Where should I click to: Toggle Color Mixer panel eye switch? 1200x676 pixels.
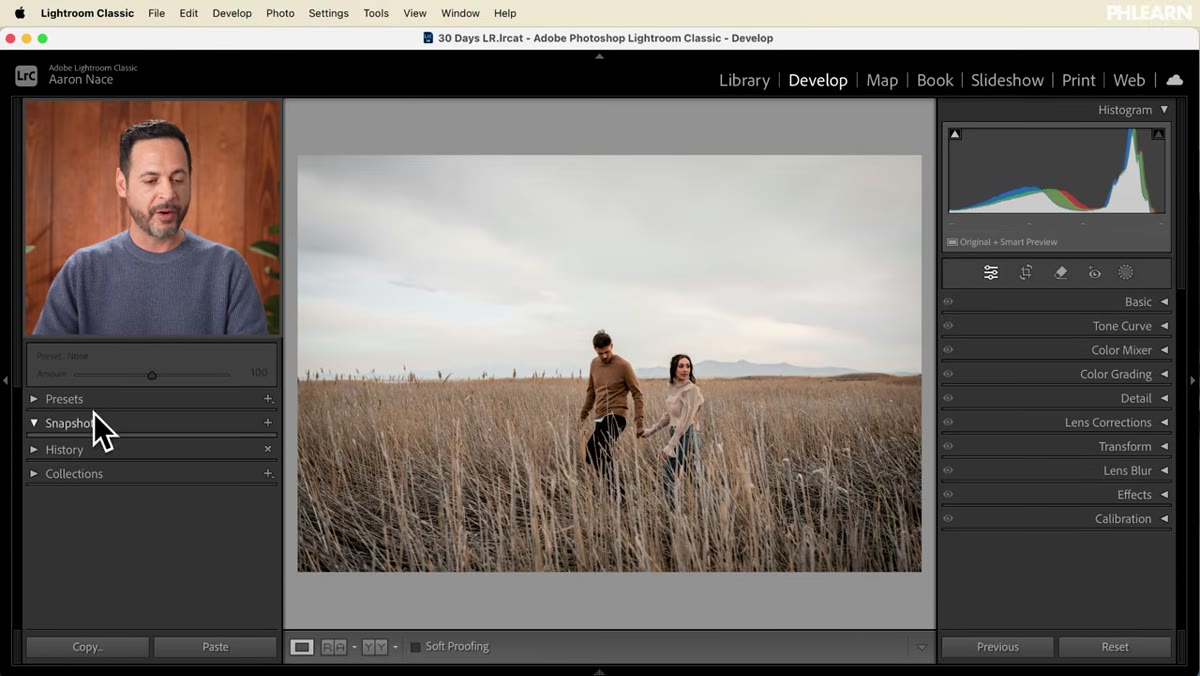(x=948, y=350)
